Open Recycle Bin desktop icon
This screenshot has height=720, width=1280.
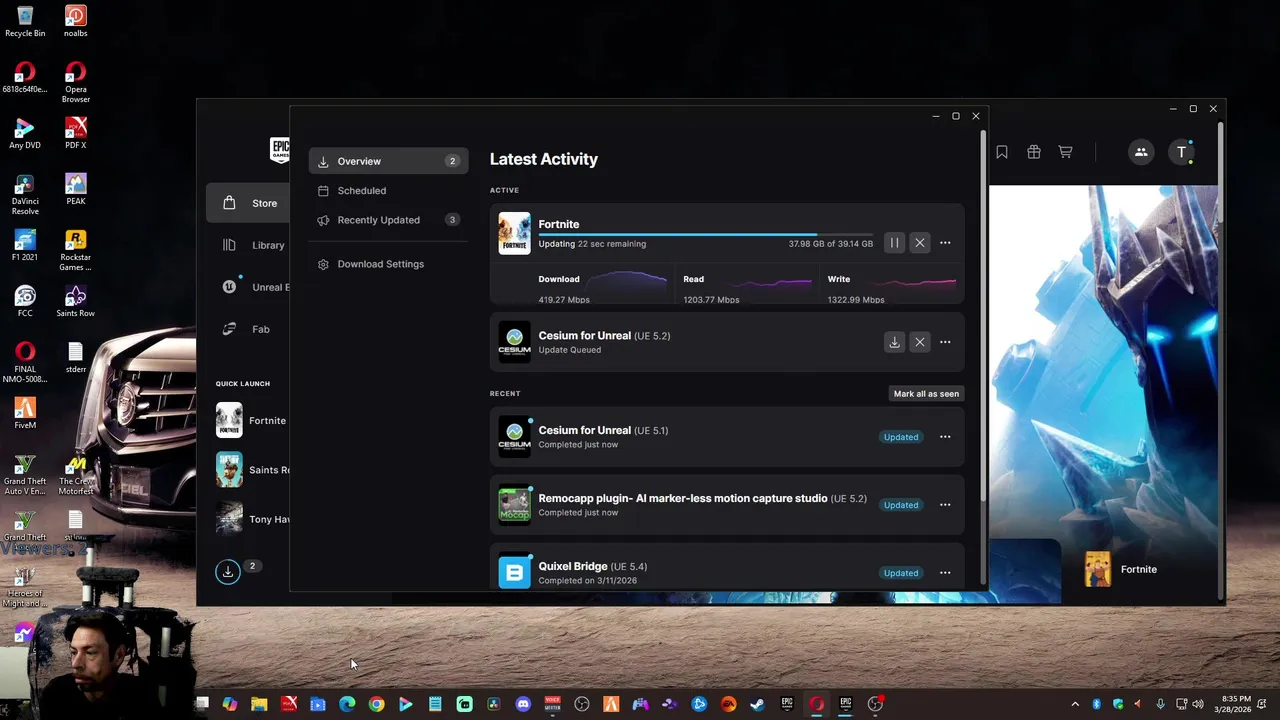pos(25,21)
